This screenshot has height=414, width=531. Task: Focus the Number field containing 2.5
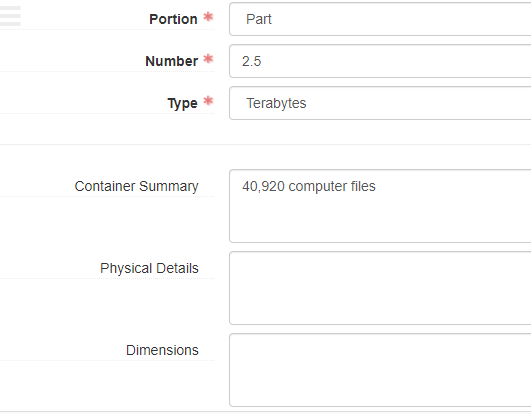380,61
